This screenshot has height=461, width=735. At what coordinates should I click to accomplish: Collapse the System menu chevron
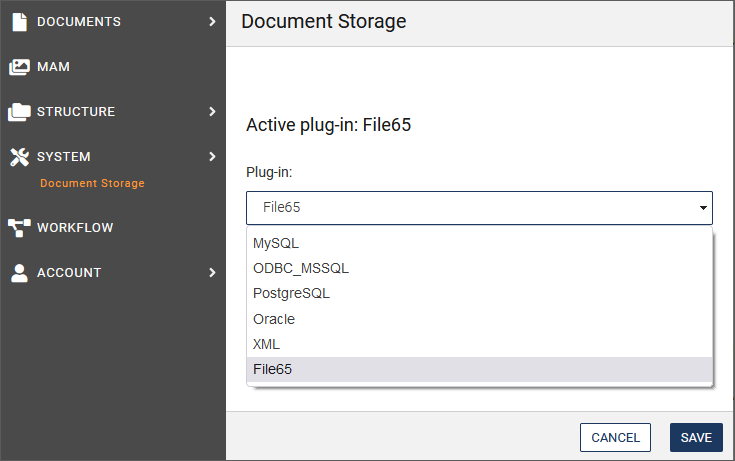[212, 157]
